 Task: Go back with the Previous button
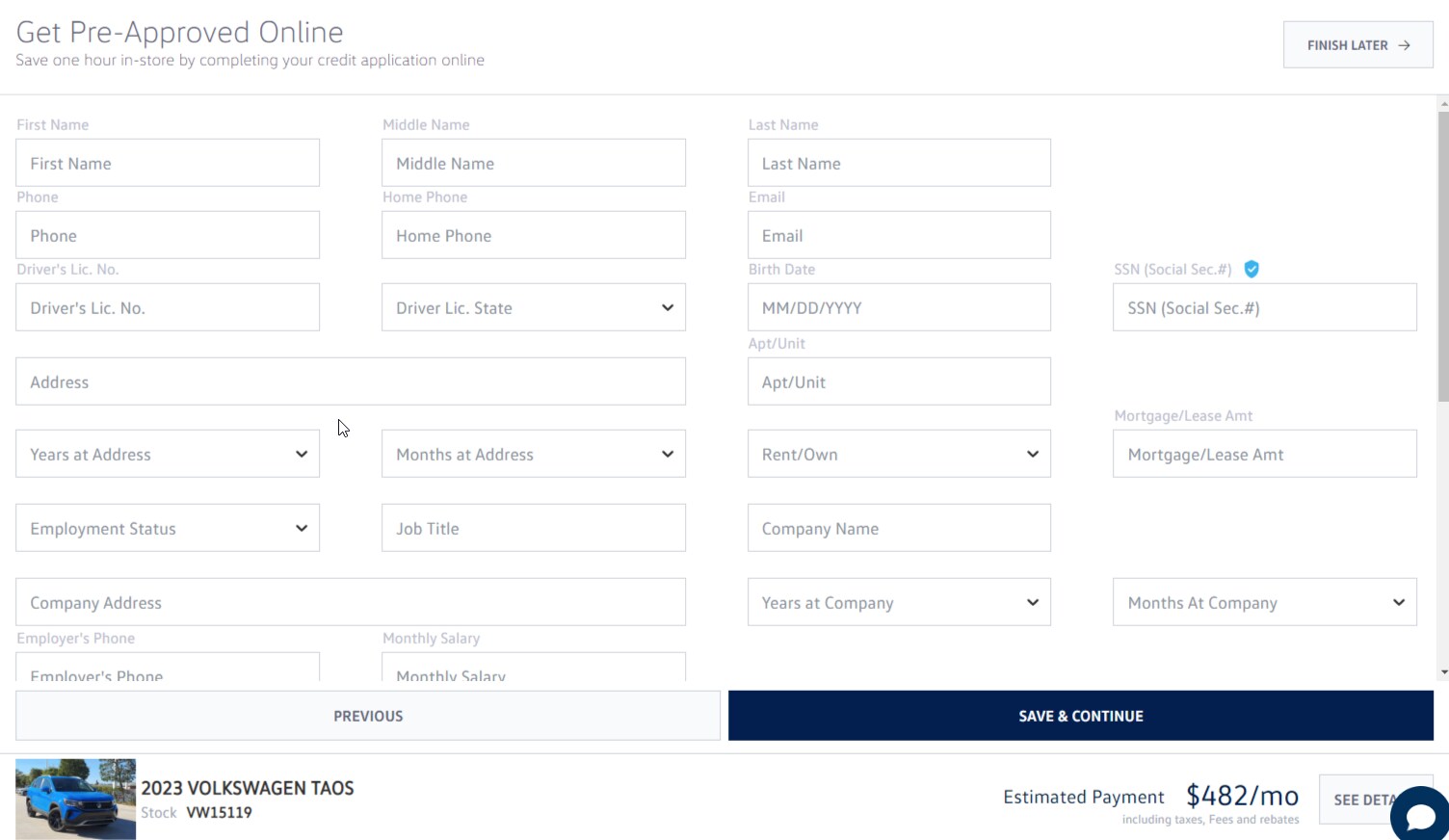(368, 716)
